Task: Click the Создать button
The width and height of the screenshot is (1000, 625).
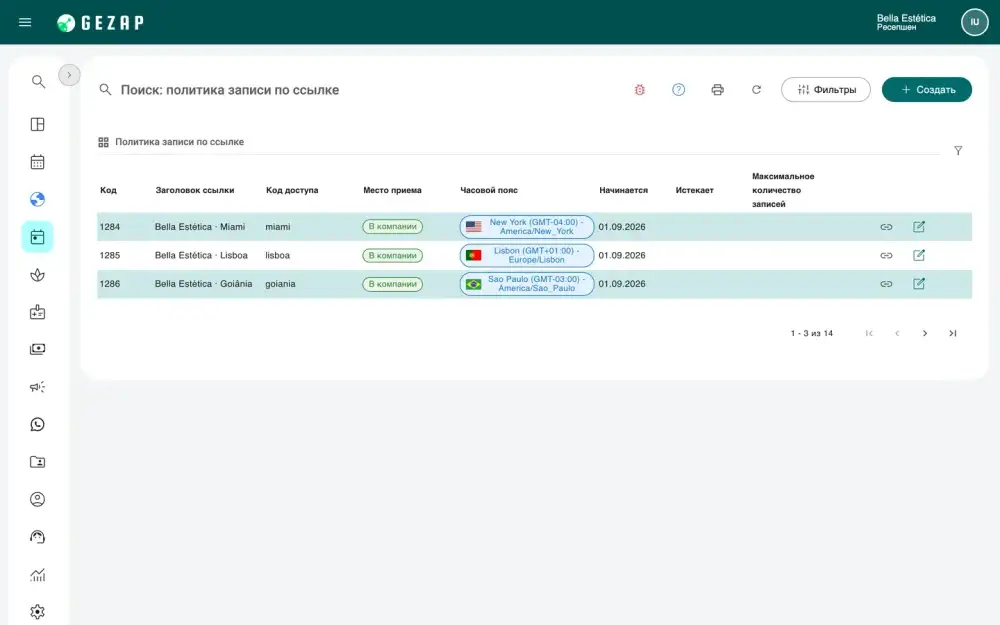Action: [927, 90]
